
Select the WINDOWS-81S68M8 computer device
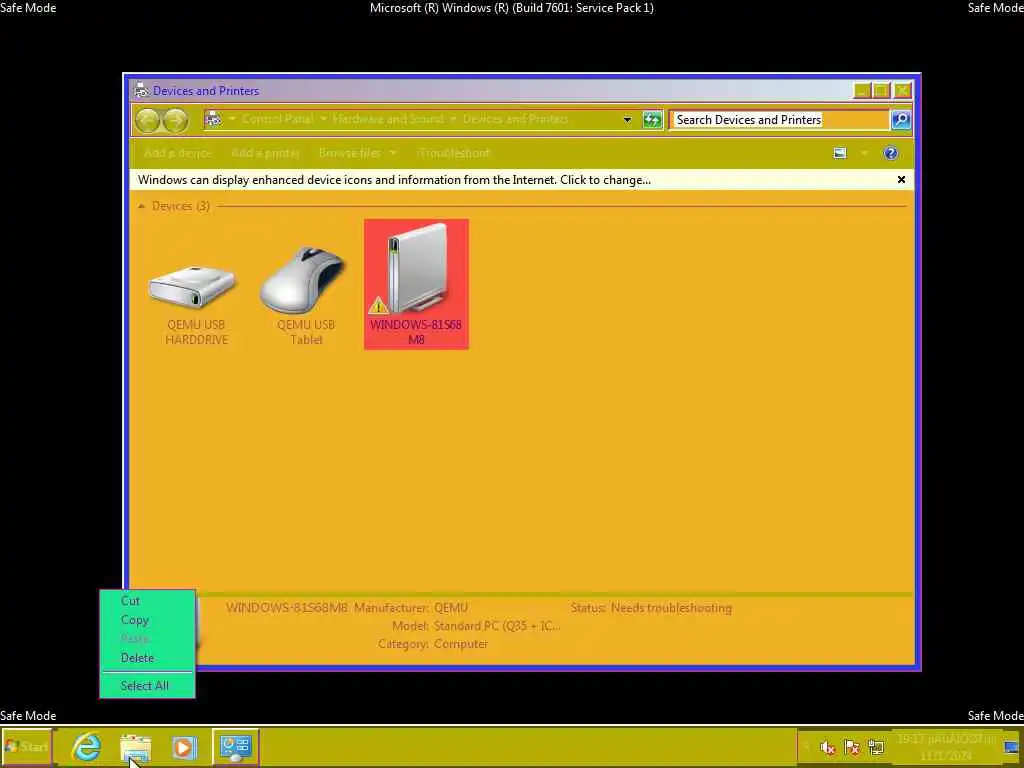416,284
